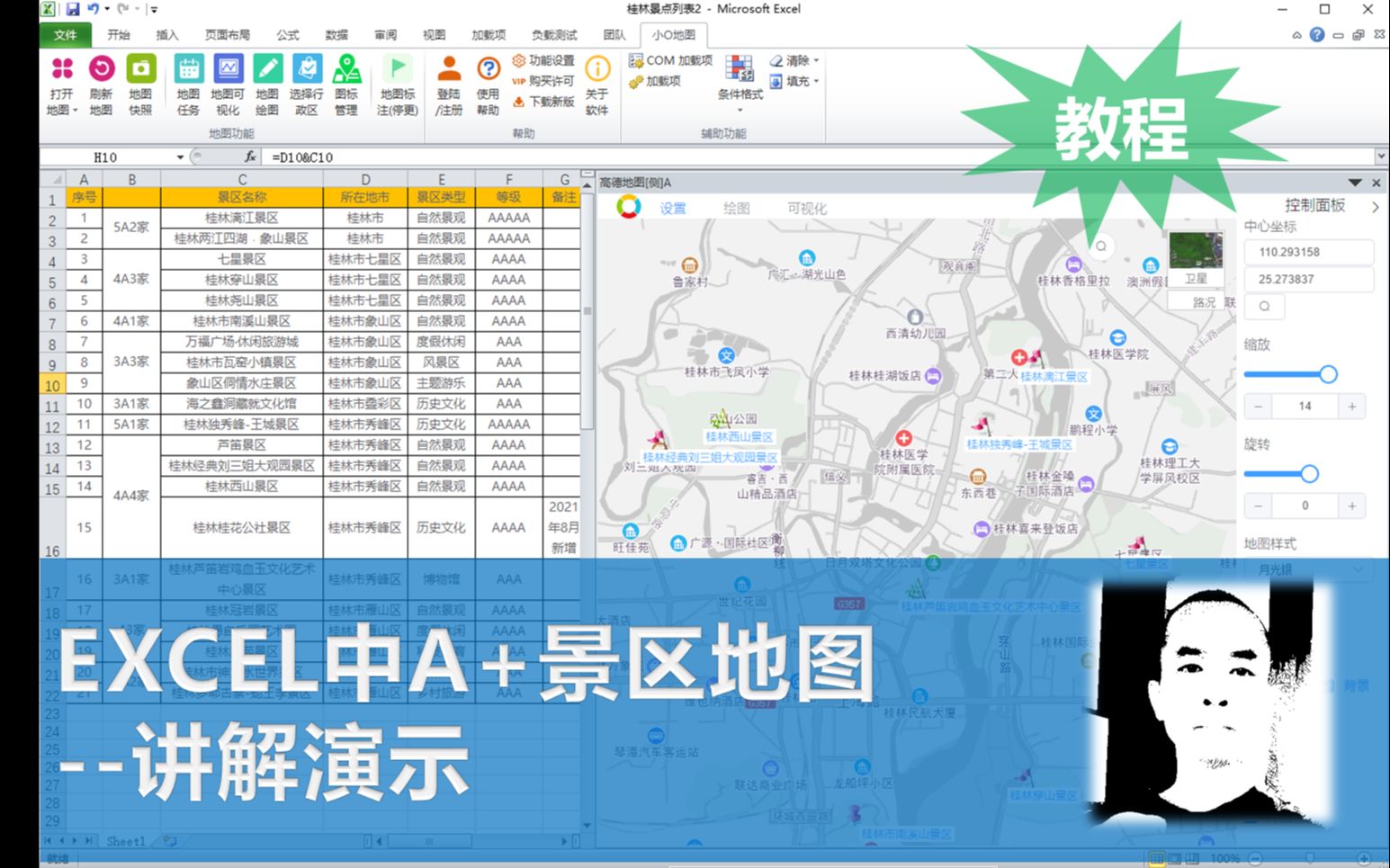Image resolution: width=1390 pixels, height=868 pixels.
Task: Click 购买许可 VIP purchase
Action: coord(543,81)
